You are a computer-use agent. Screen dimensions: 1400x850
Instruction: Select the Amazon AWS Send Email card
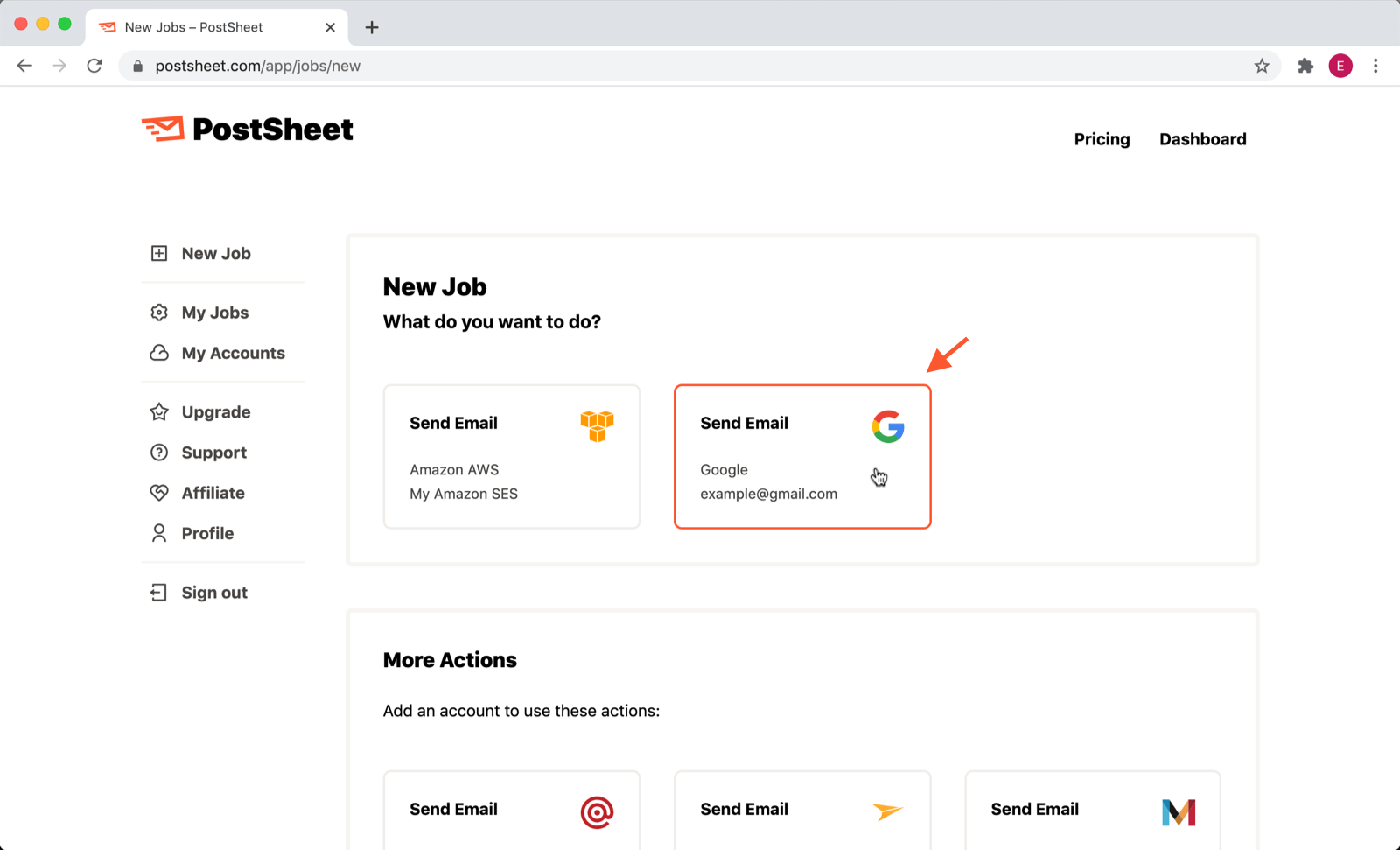[512, 457]
